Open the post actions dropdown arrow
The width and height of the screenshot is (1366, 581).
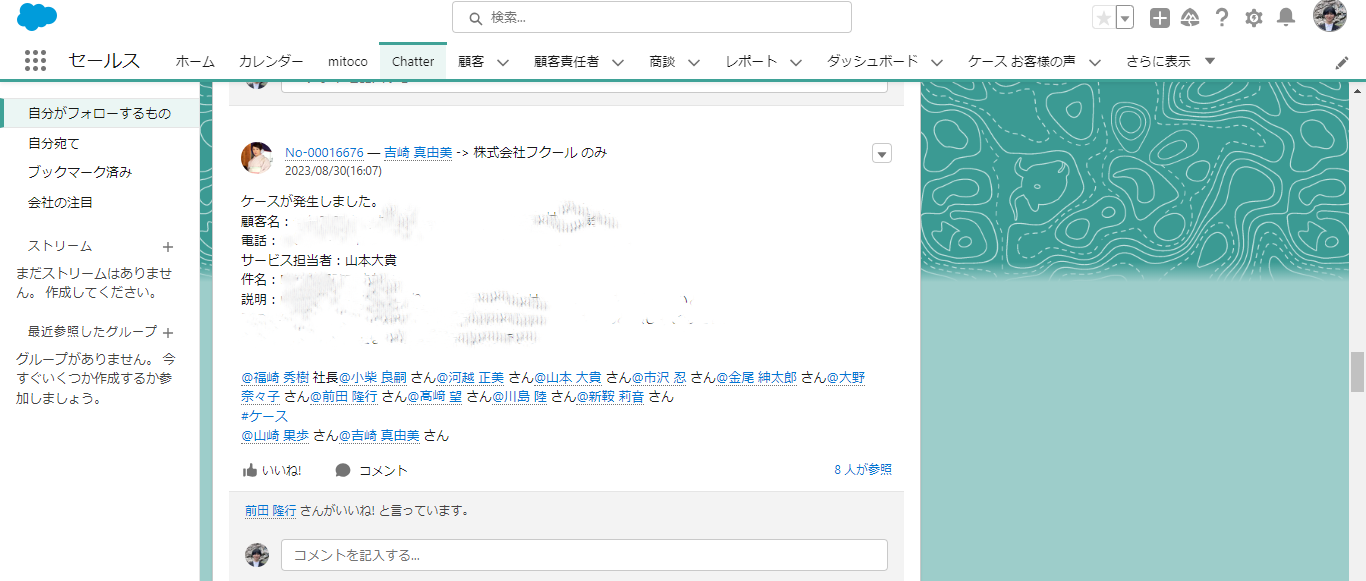pyautogui.click(x=882, y=153)
